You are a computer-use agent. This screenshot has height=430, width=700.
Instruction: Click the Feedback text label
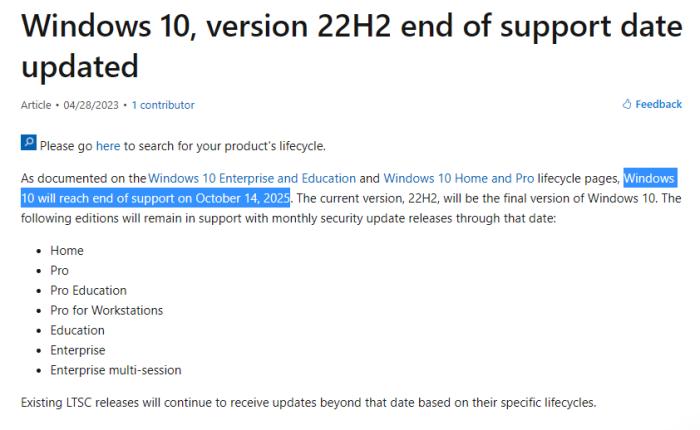tap(658, 104)
